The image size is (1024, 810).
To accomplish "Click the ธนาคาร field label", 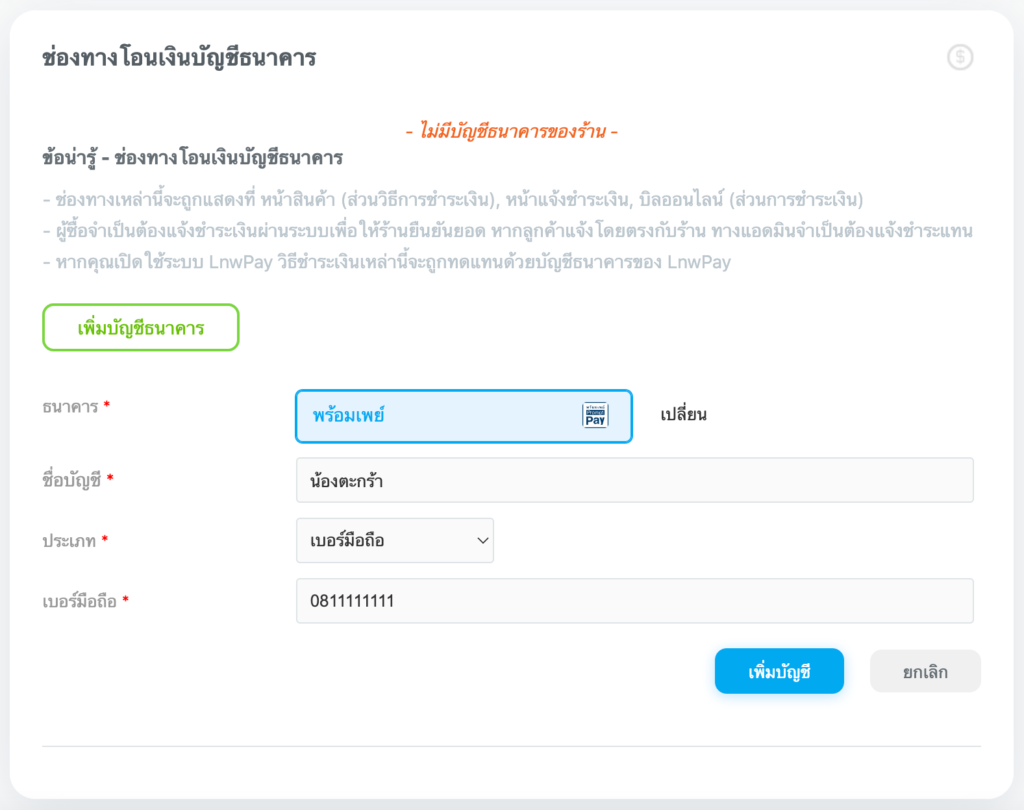I will pos(70,407).
